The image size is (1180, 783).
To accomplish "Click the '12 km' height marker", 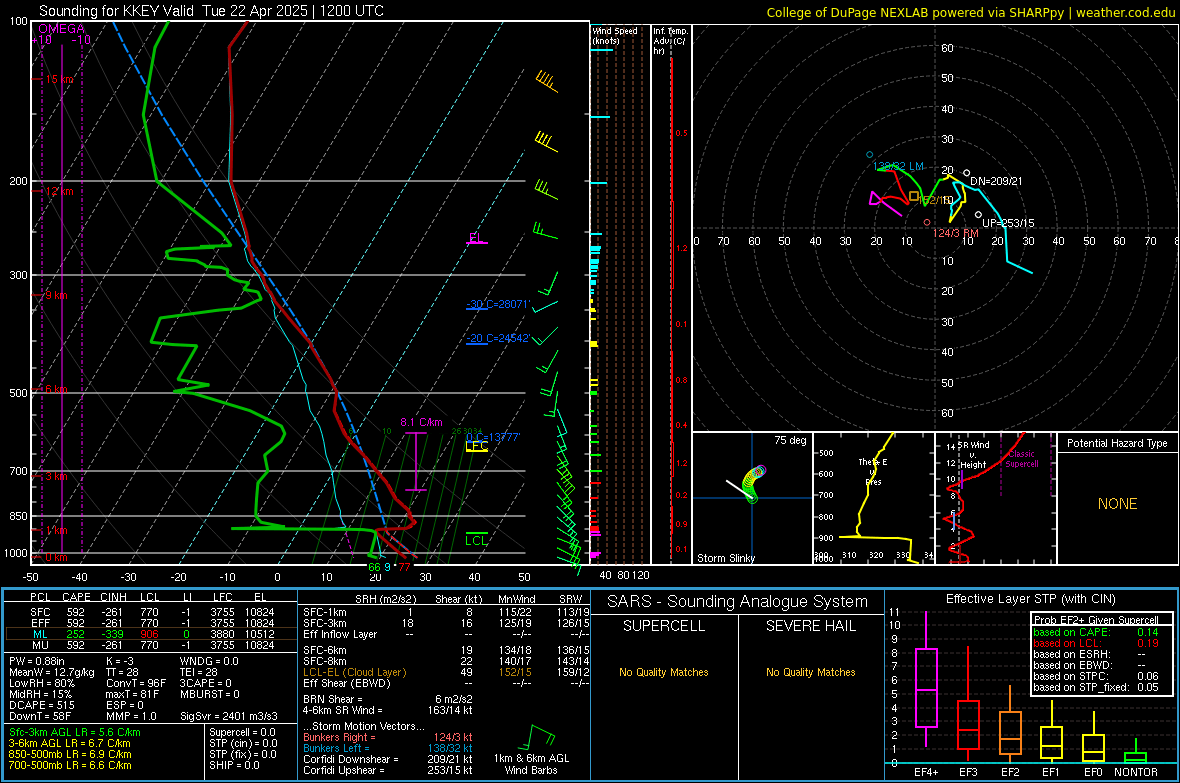I will coord(59,191).
